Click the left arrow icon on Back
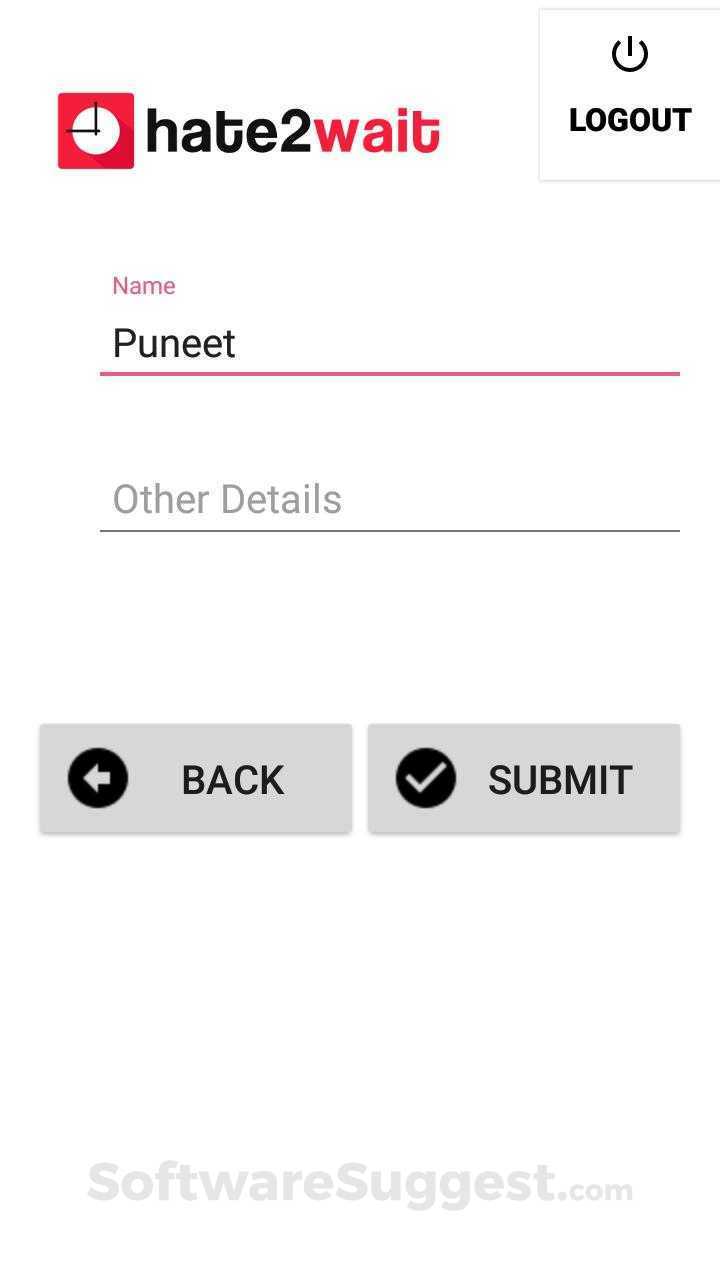The height and width of the screenshot is (1280, 720). [x=98, y=778]
